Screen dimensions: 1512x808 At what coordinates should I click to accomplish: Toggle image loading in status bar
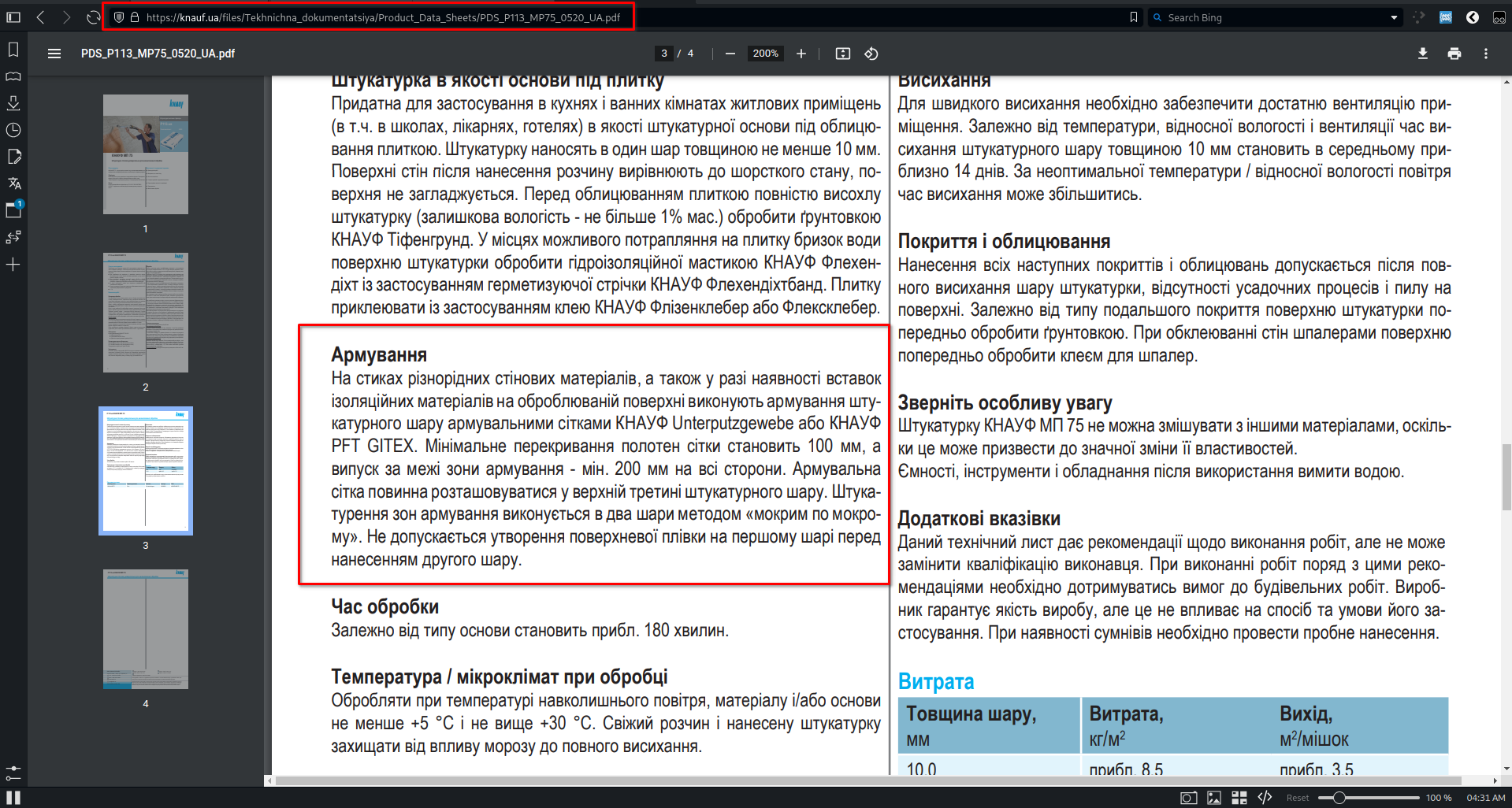[1214, 798]
